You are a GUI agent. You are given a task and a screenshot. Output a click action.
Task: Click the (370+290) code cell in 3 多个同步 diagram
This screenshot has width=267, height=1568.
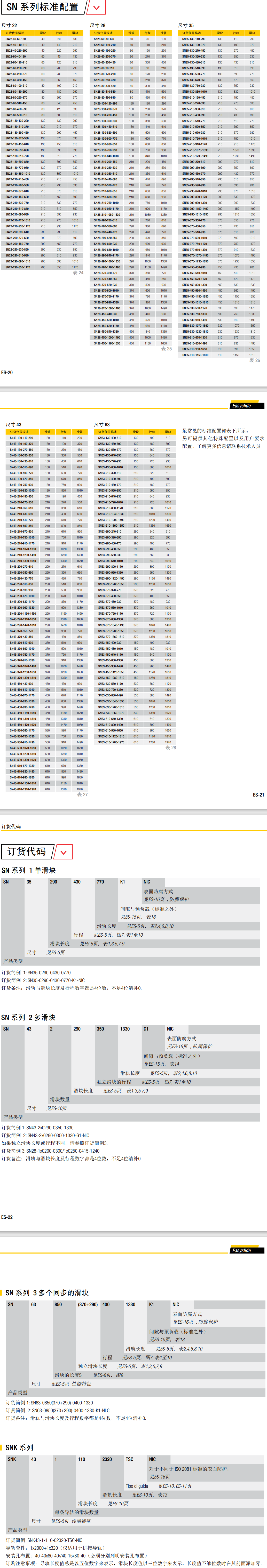[x=88, y=1305]
